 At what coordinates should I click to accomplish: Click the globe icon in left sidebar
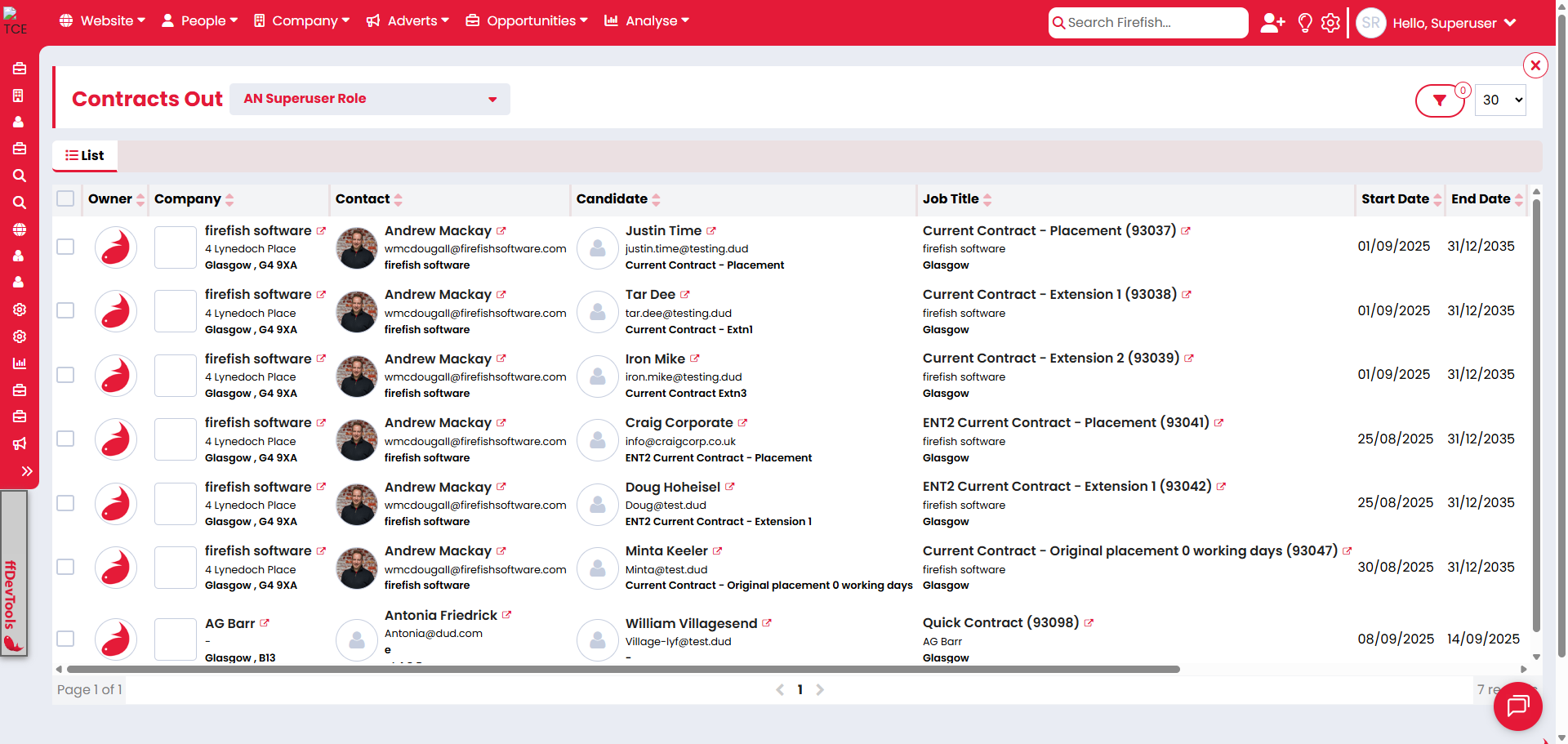coord(20,229)
